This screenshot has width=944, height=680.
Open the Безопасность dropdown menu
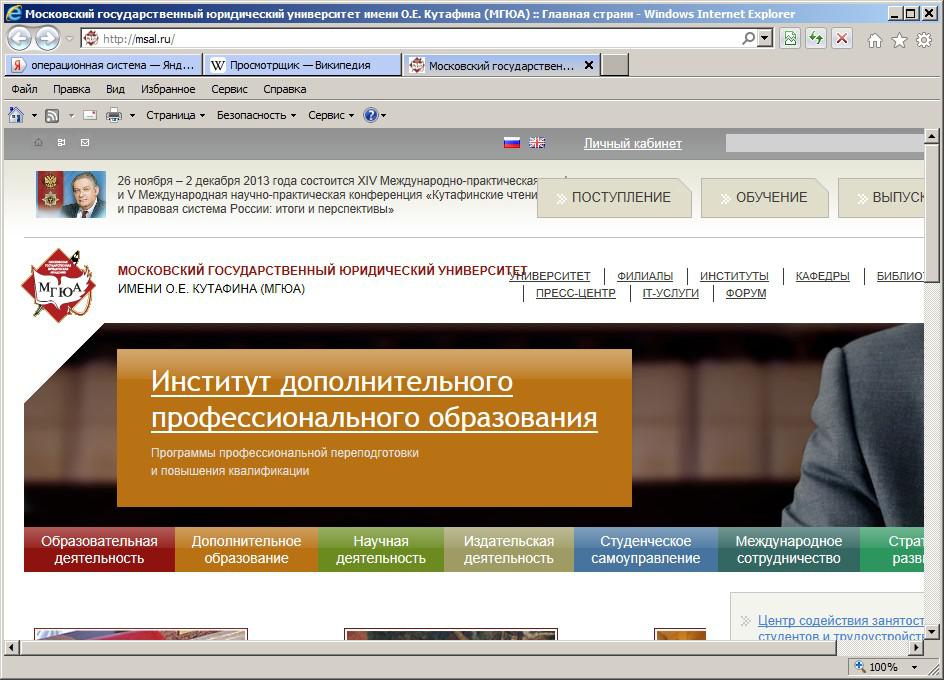click(256, 115)
